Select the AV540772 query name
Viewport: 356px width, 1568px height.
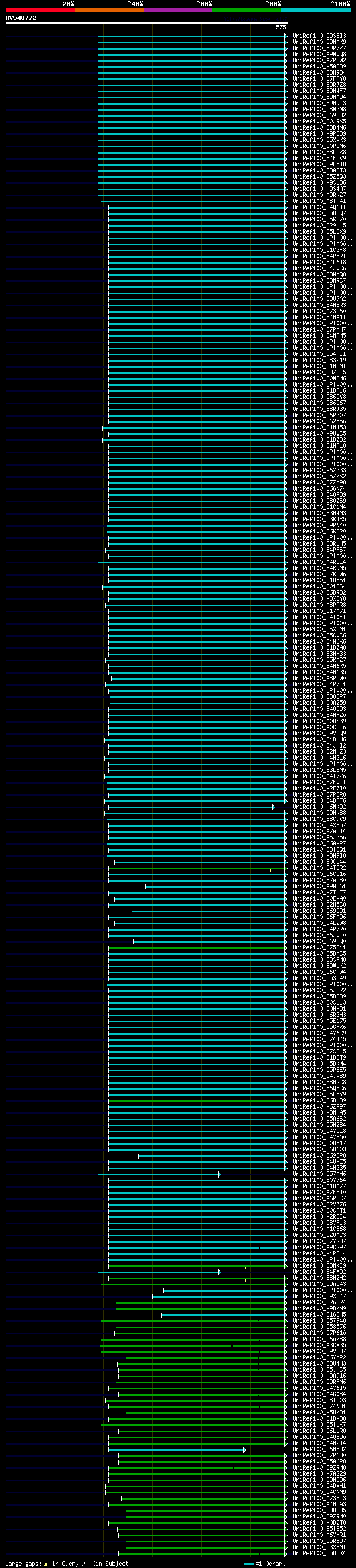21,18
